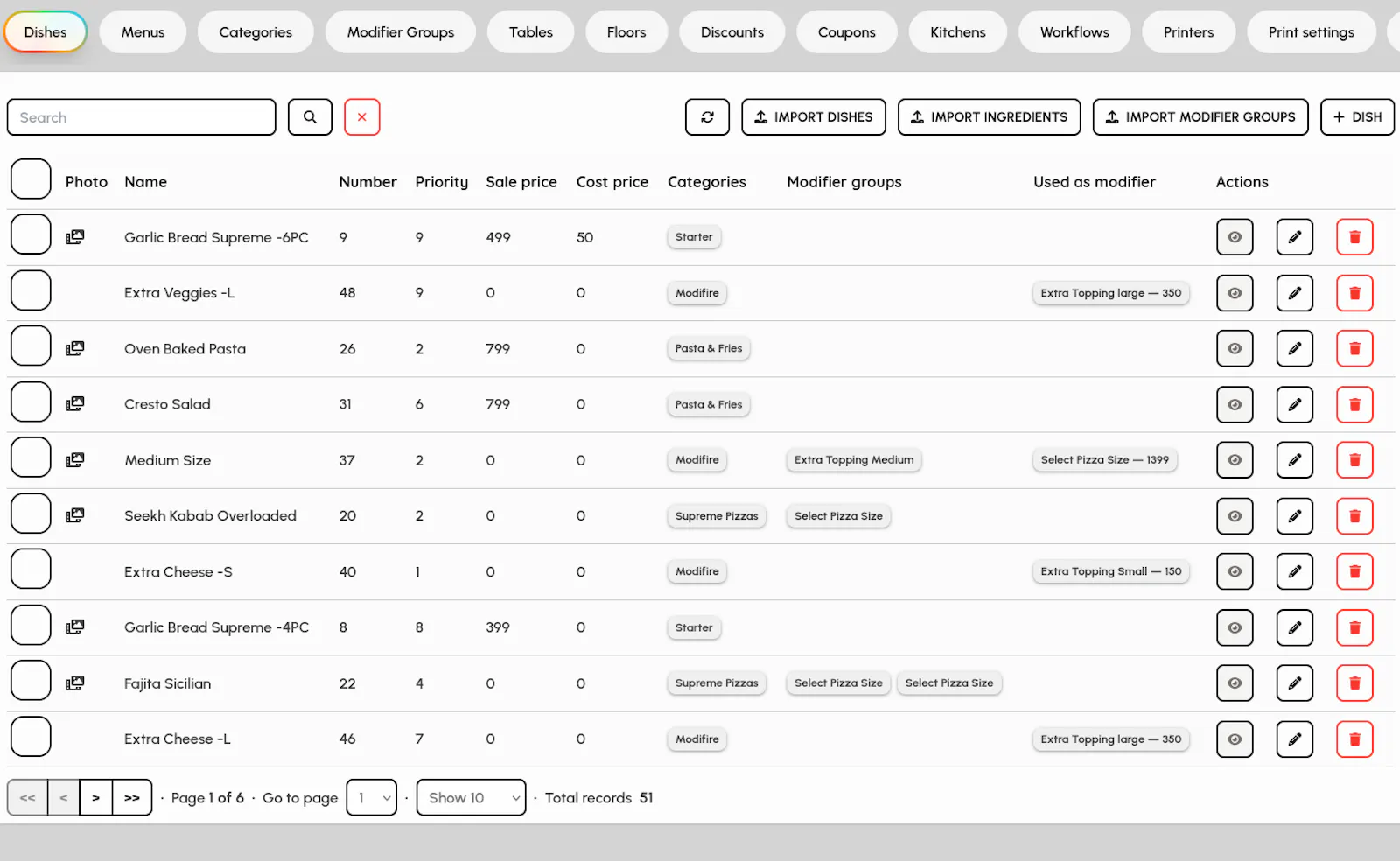Image resolution: width=1400 pixels, height=861 pixels.
Task: Check the select-all checkbox in header
Action: coord(31,179)
